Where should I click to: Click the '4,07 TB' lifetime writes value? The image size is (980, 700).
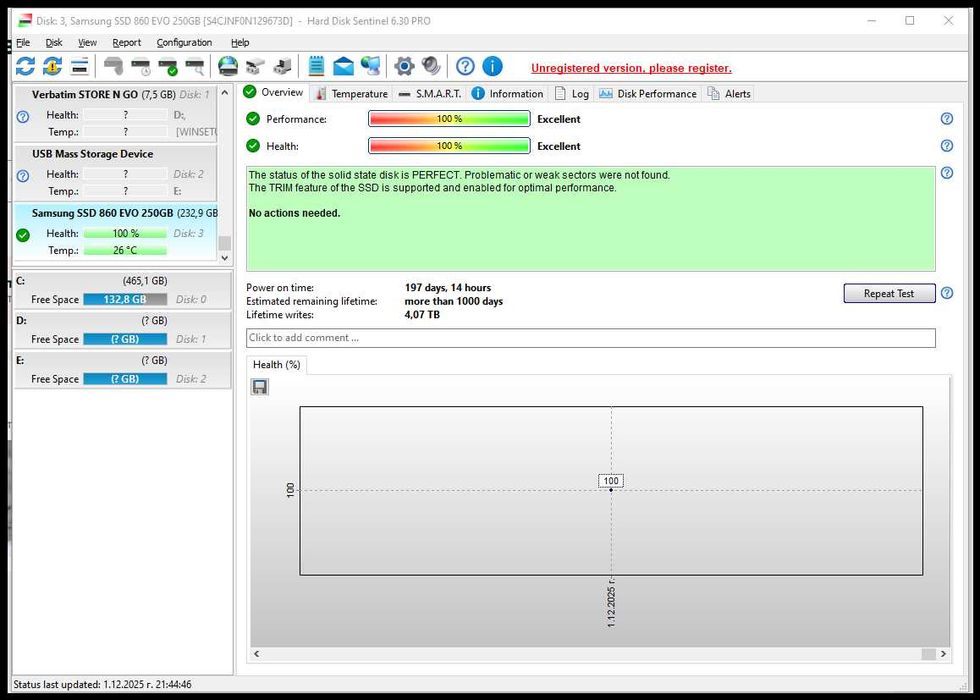tap(422, 314)
